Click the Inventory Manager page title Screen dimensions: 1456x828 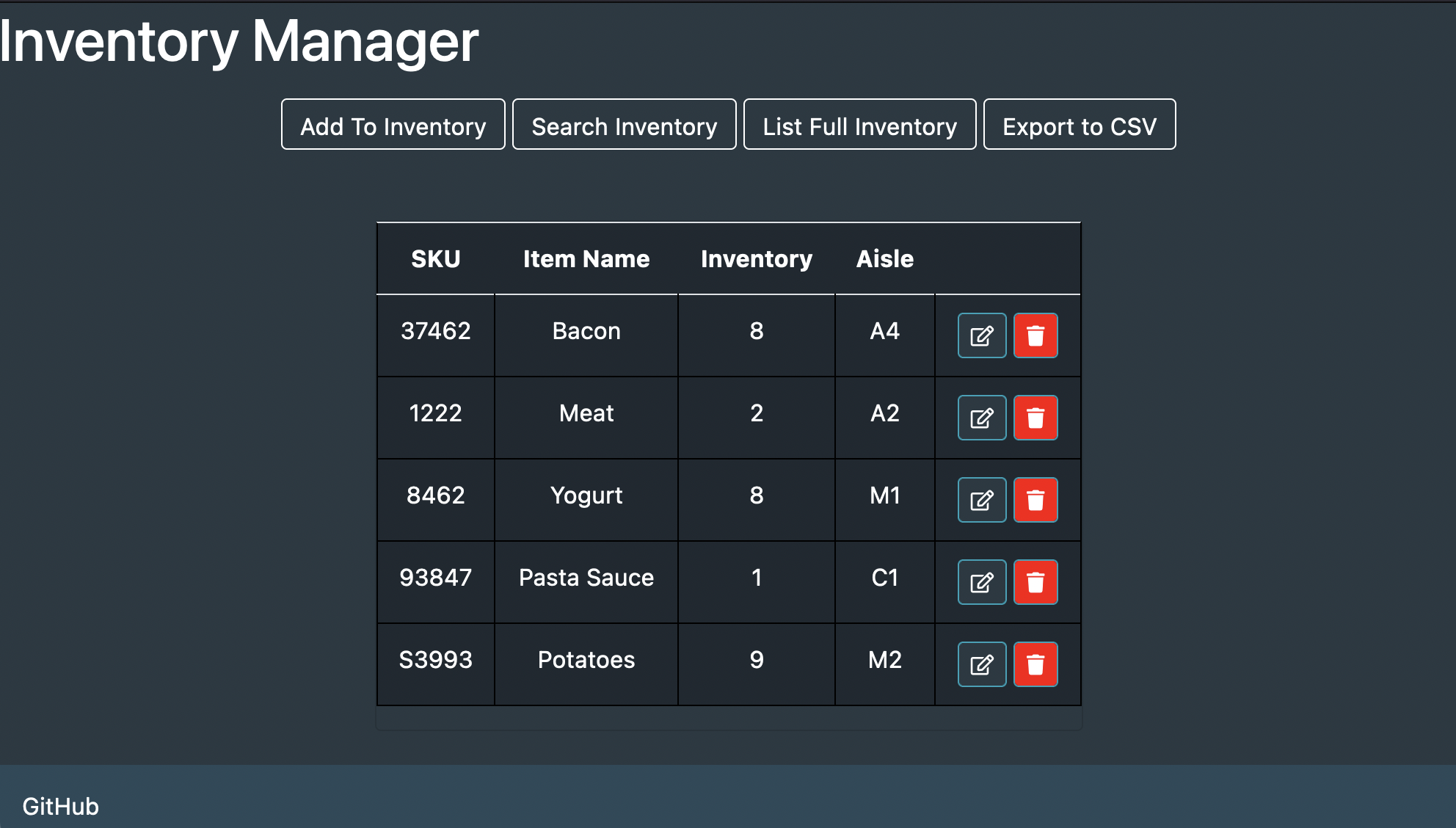pos(239,40)
